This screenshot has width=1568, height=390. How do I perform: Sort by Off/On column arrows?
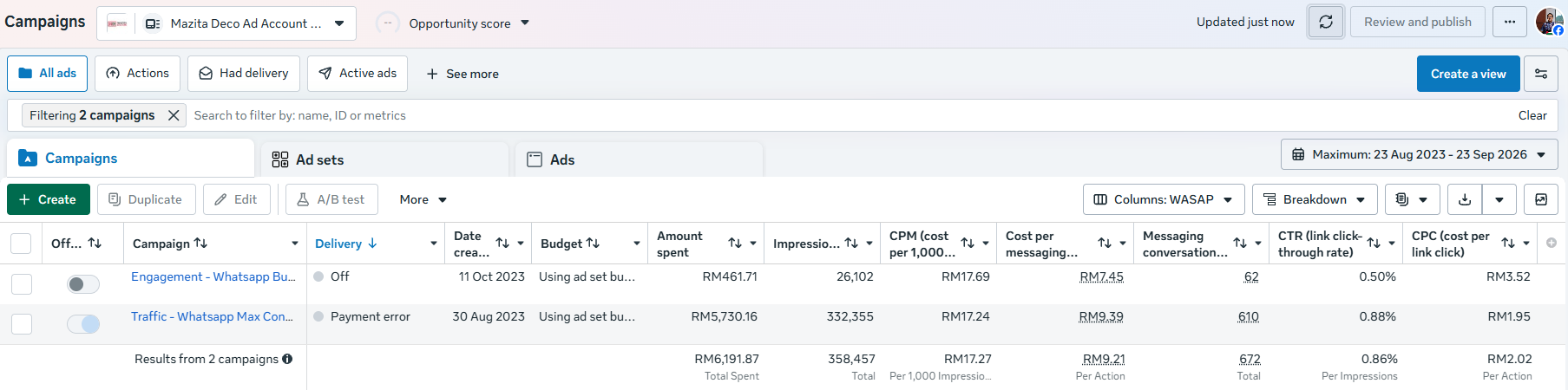tap(95, 244)
